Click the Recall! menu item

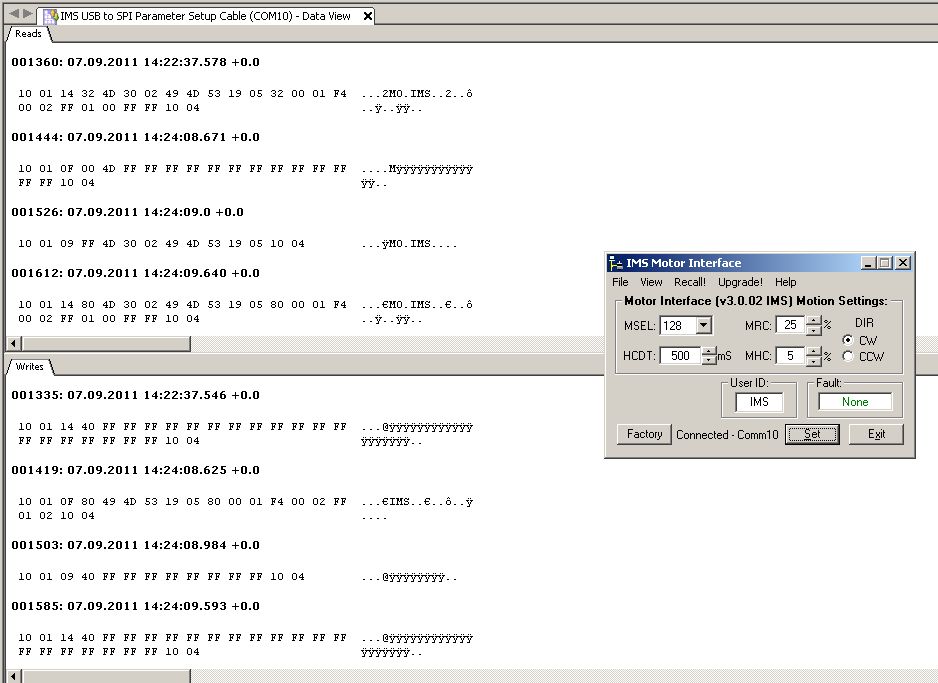pyautogui.click(x=690, y=282)
